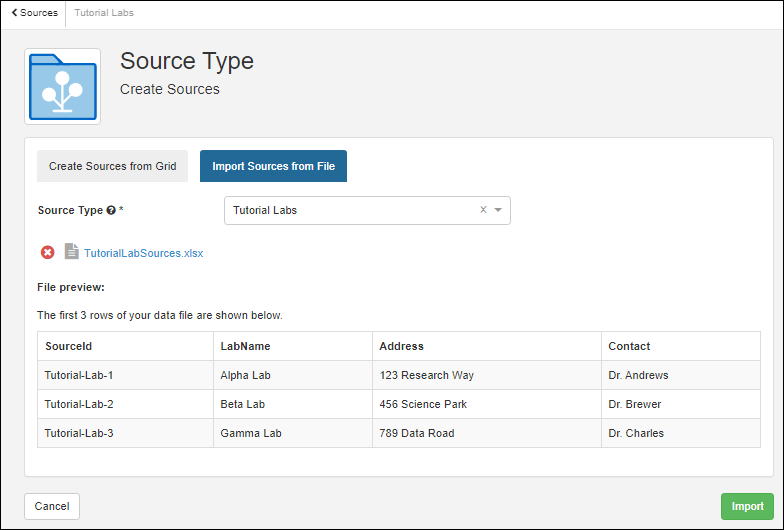Image resolution: width=784 pixels, height=530 pixels.
Task: Click the Dr. Charles contact cell
Action: point(636,433)
